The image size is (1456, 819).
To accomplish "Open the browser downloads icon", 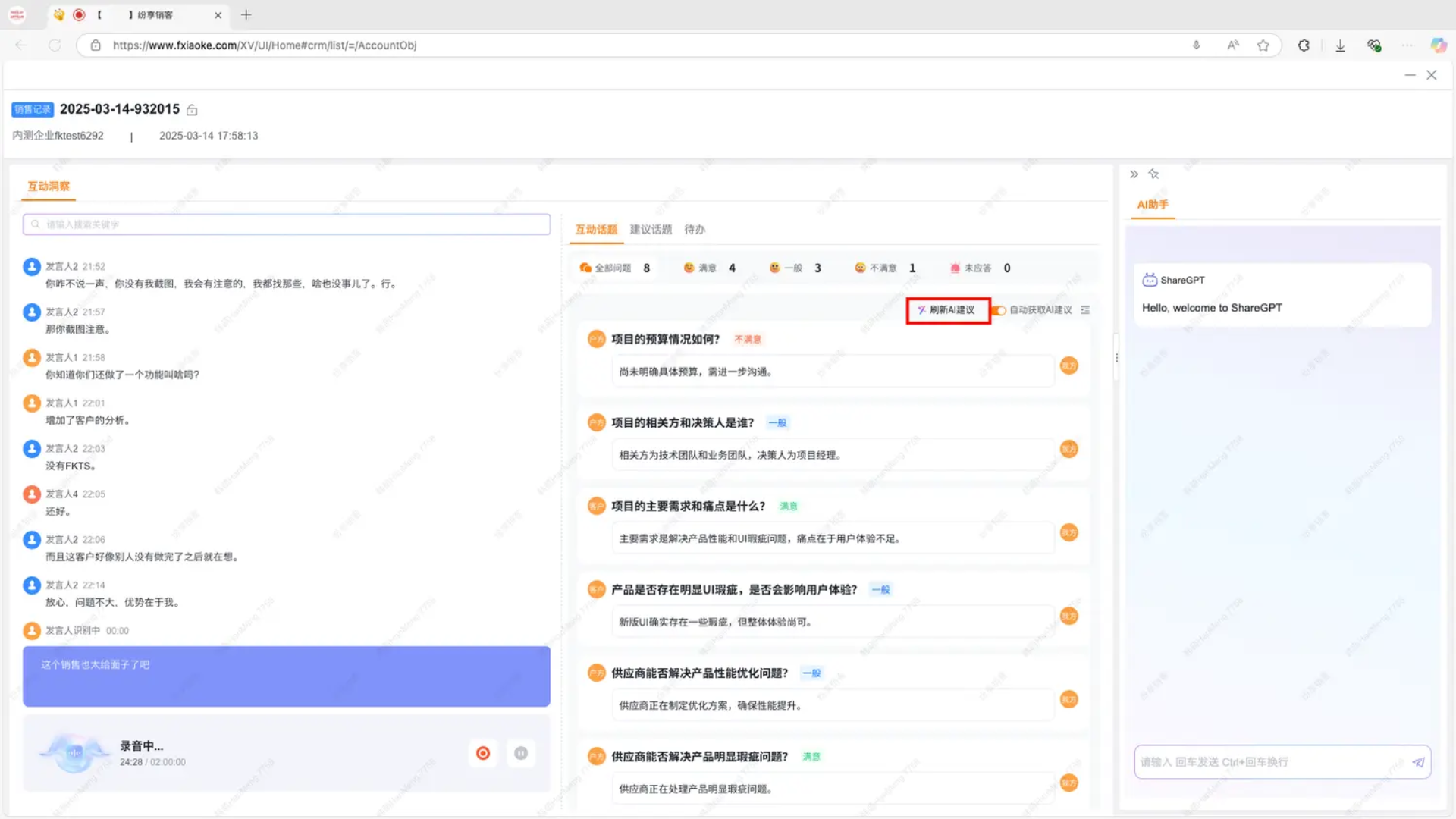I will pos(1340,45).
